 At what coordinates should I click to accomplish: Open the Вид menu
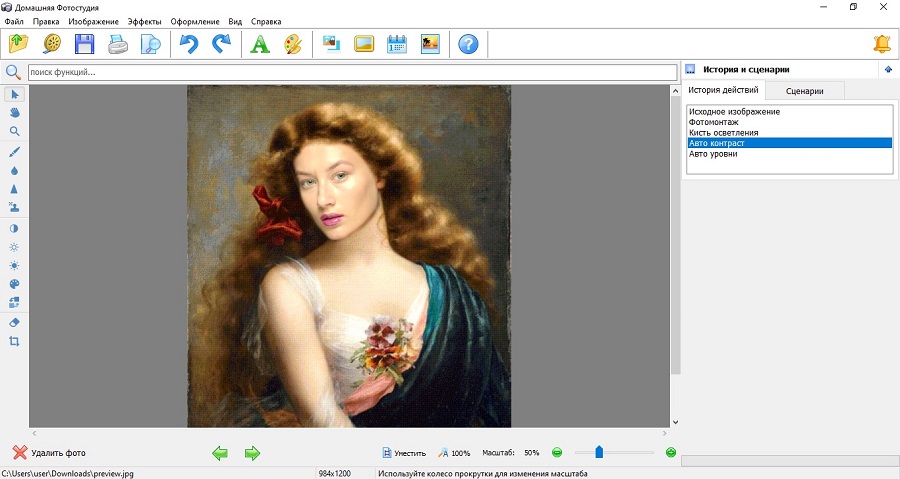pyautogui.click(x=235, y=21)
